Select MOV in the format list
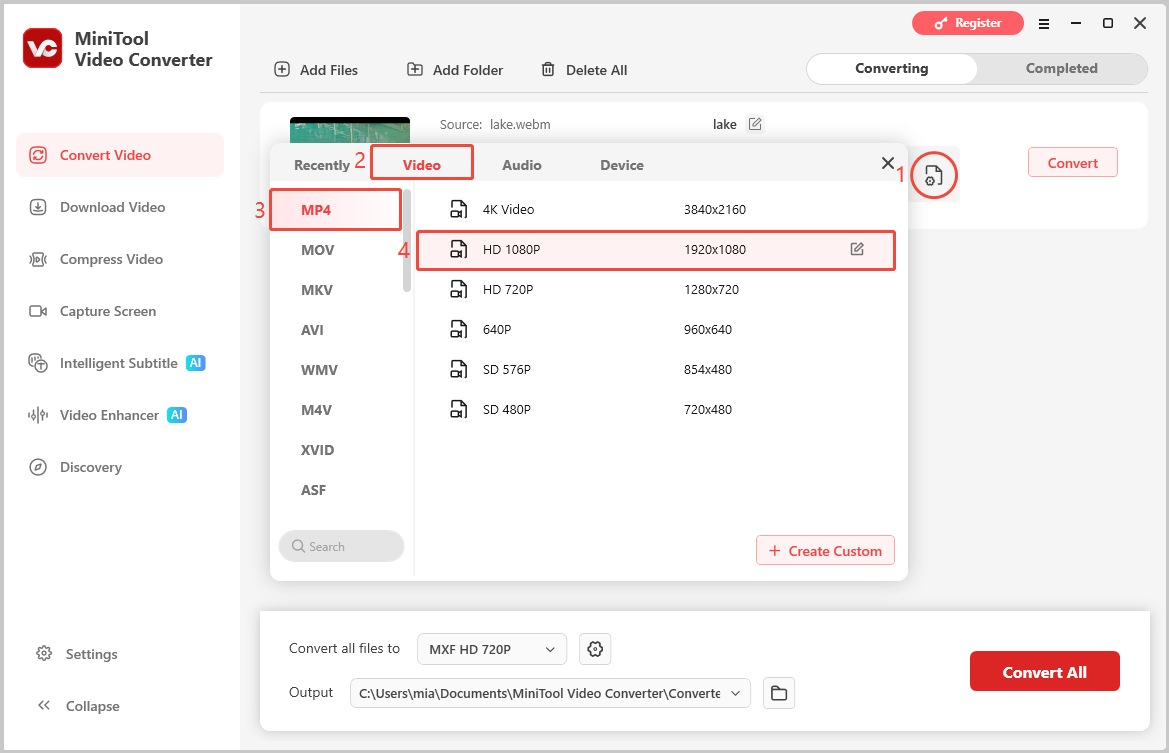This screenshot has height=753, width=1169. [x=318, y=250]
